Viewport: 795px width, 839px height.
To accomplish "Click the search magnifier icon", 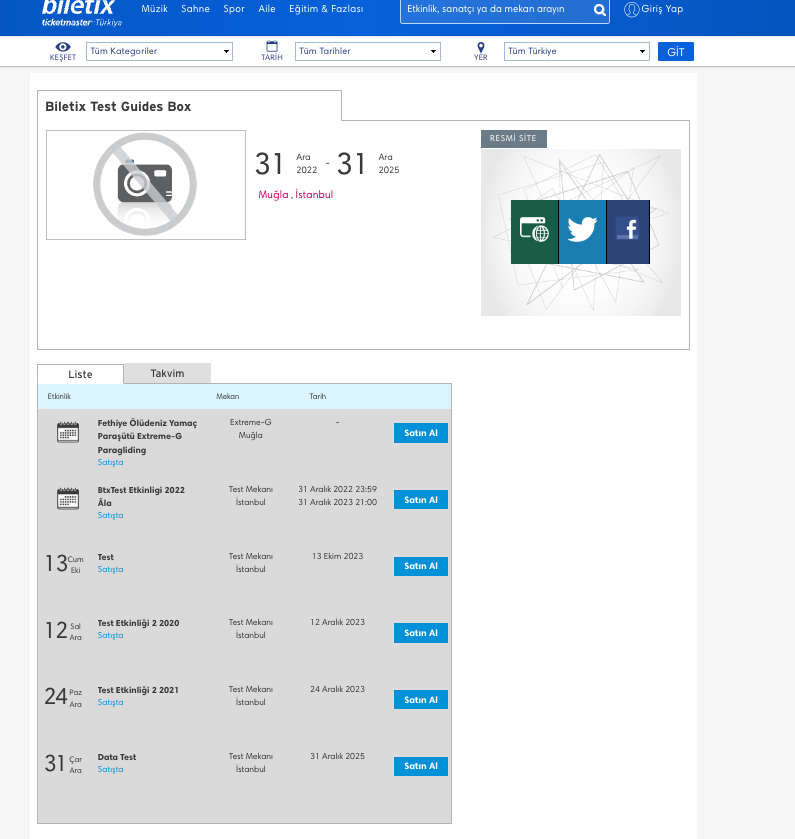I will coord(600,10).
